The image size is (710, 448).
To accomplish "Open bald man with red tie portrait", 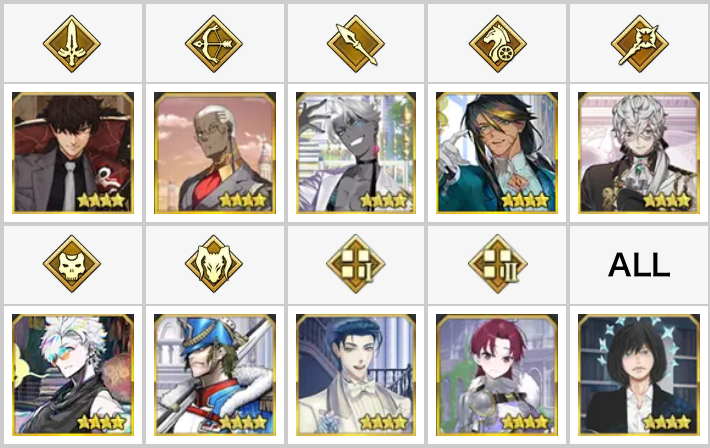I will point(215,153).
